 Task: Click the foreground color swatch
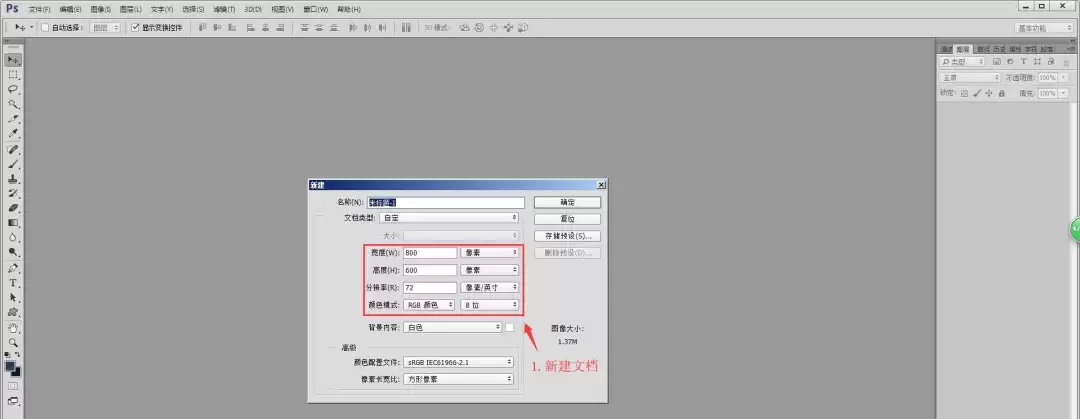[x=10, y=366]
